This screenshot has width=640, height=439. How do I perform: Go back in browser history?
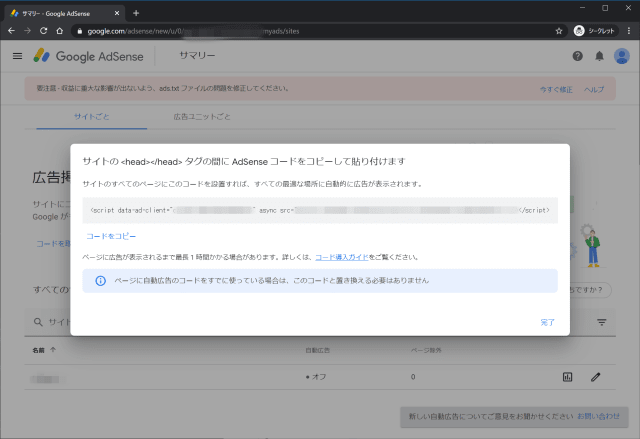point(11,31)
